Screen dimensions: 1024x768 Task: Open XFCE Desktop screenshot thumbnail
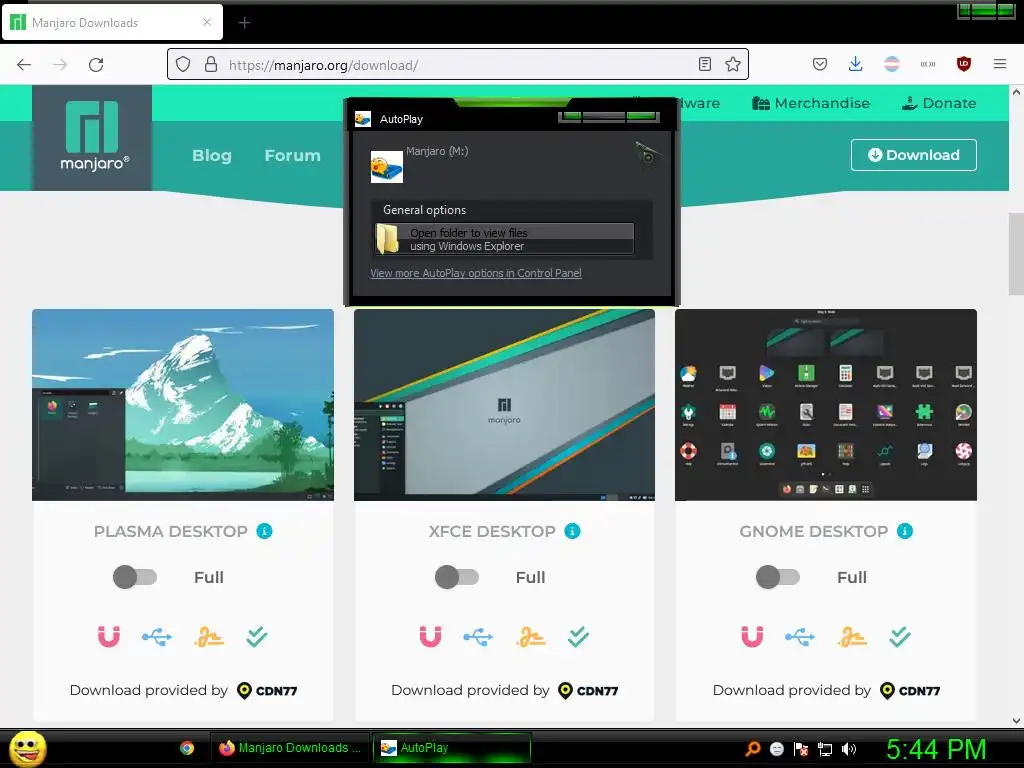pyautogui.click(x=504, y=405)
